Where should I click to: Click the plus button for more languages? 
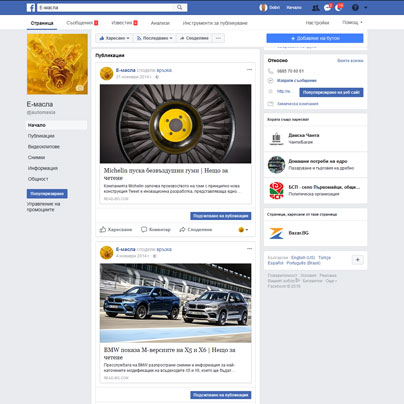click(358, 260)
